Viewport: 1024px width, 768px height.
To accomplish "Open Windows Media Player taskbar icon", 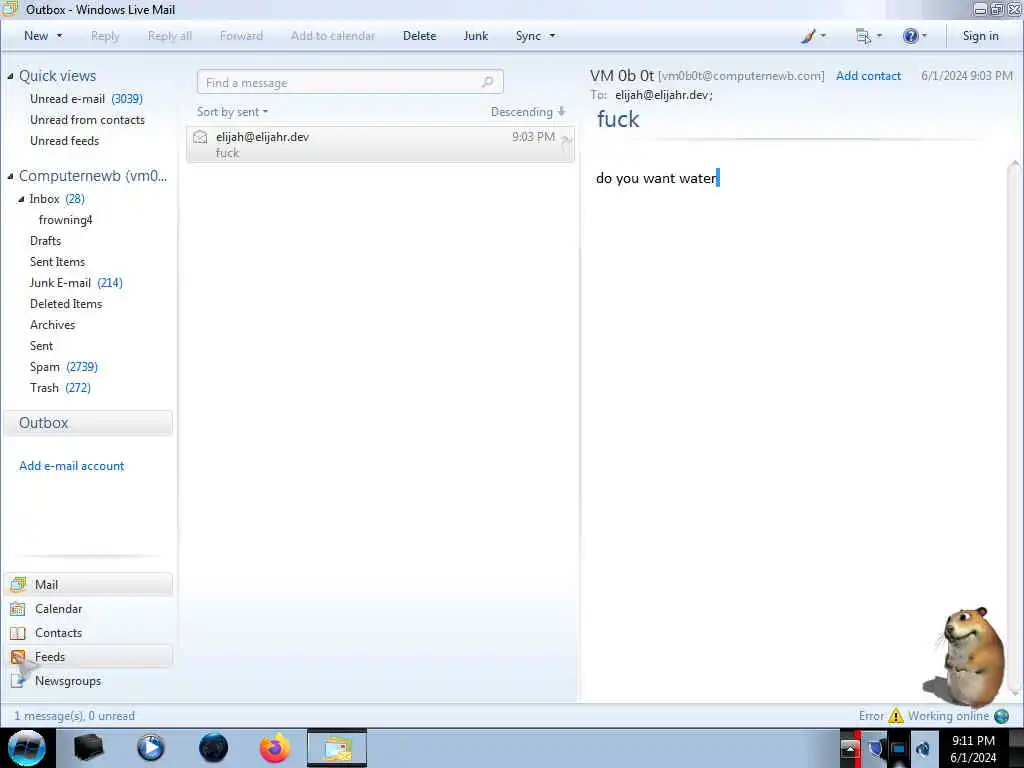I will pyautogui.click(x=151, y=748).
